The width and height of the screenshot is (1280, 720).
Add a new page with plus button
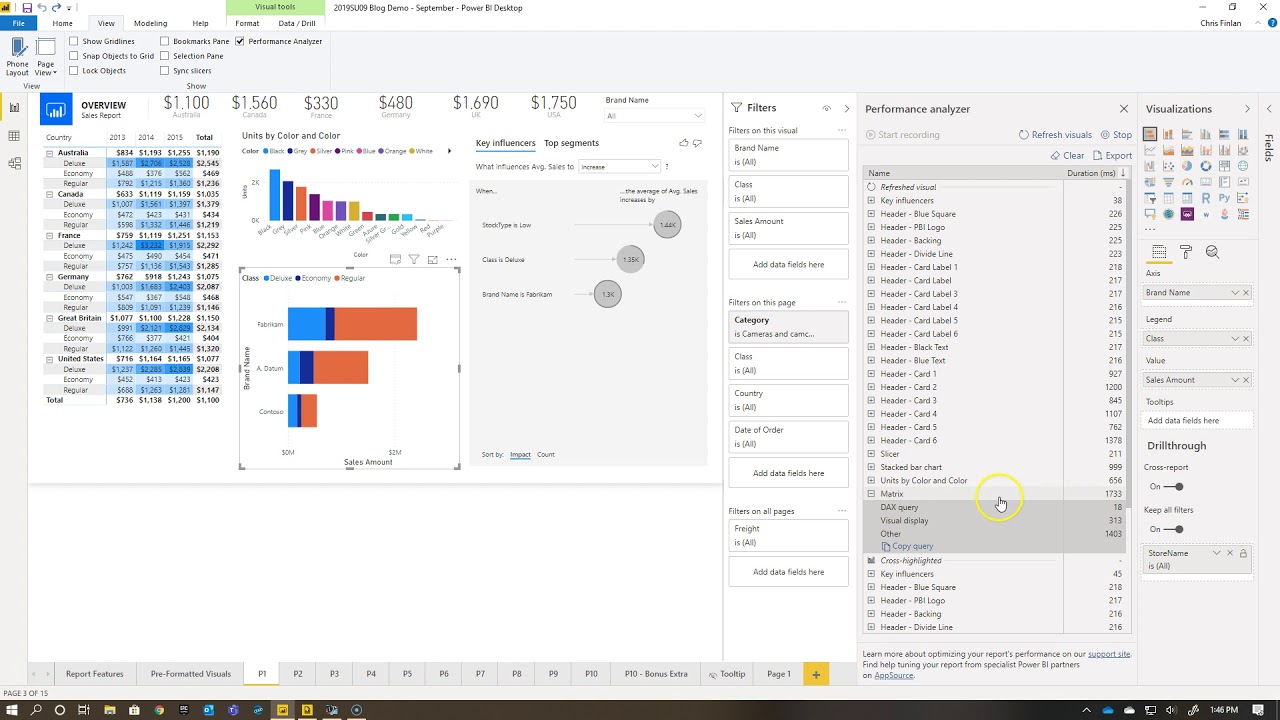(x=816, y=674)
